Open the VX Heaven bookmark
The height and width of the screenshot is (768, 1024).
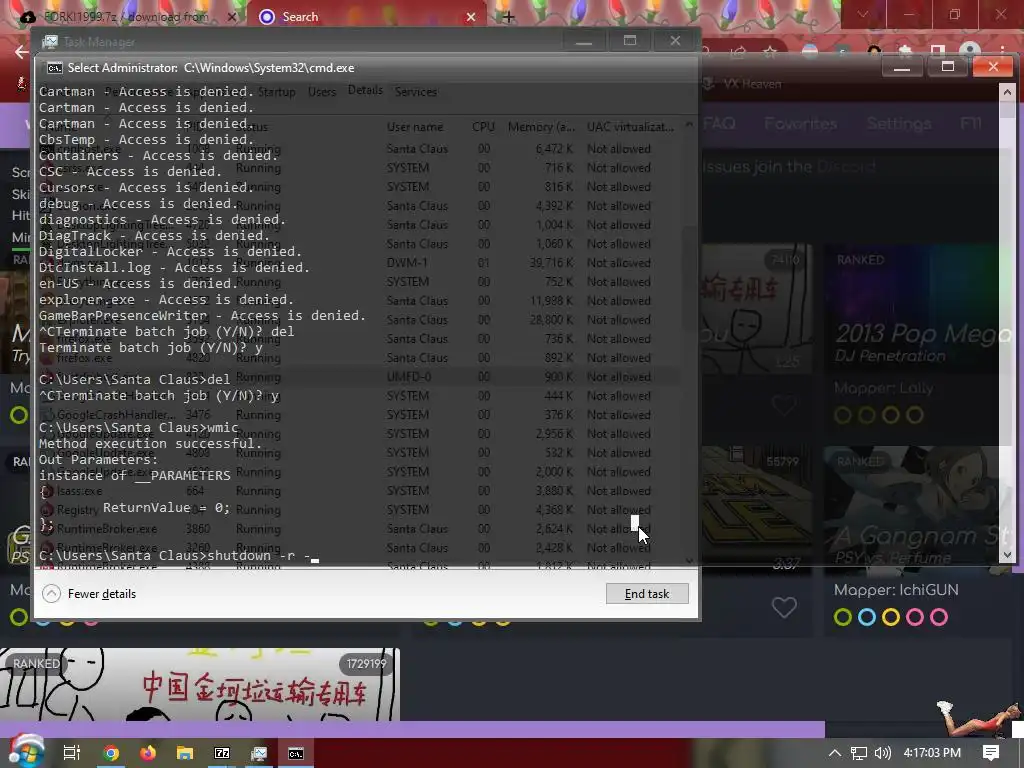pos(744,84)
